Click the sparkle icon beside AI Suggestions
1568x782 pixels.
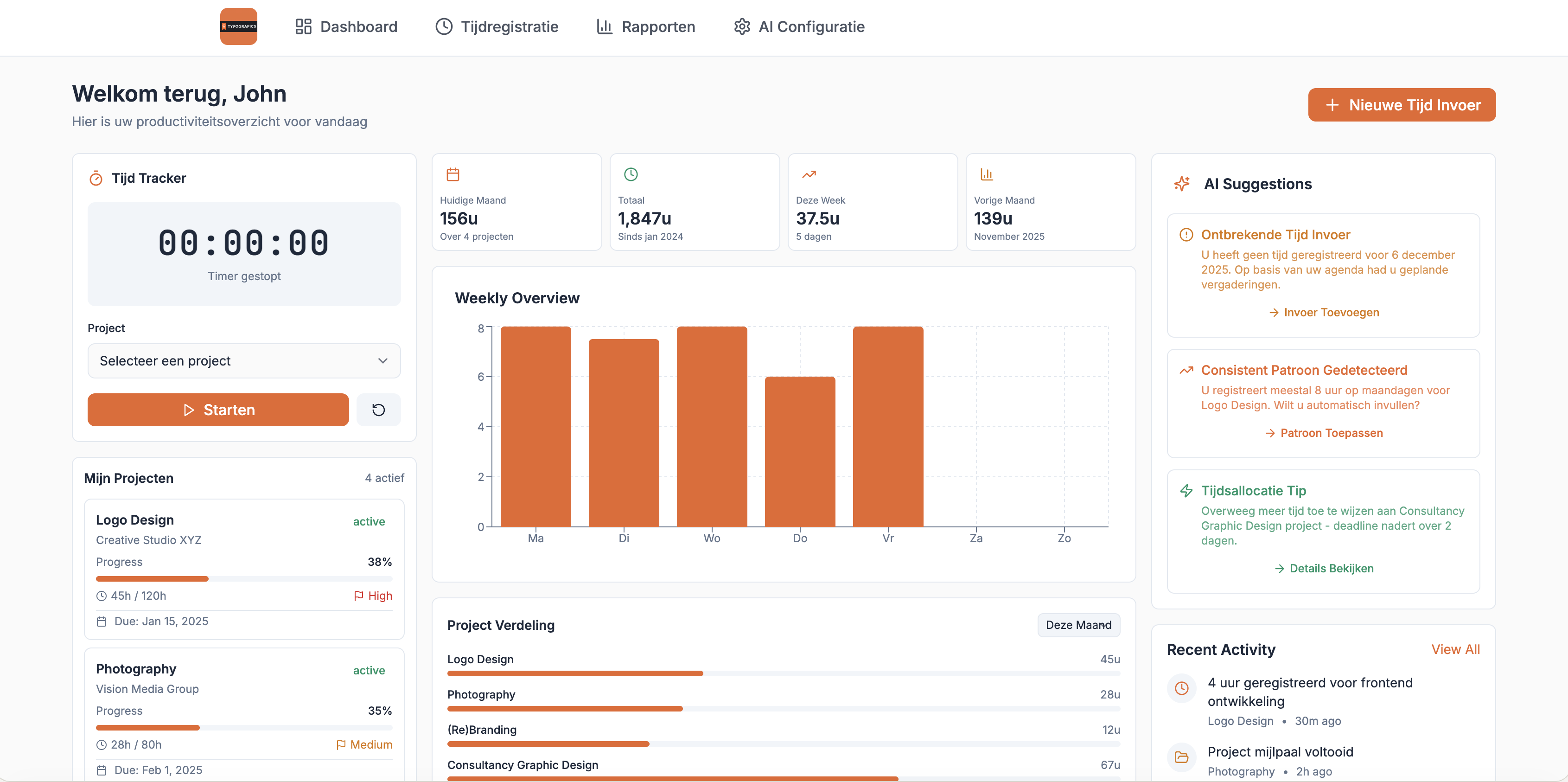tap(1181, 184)
